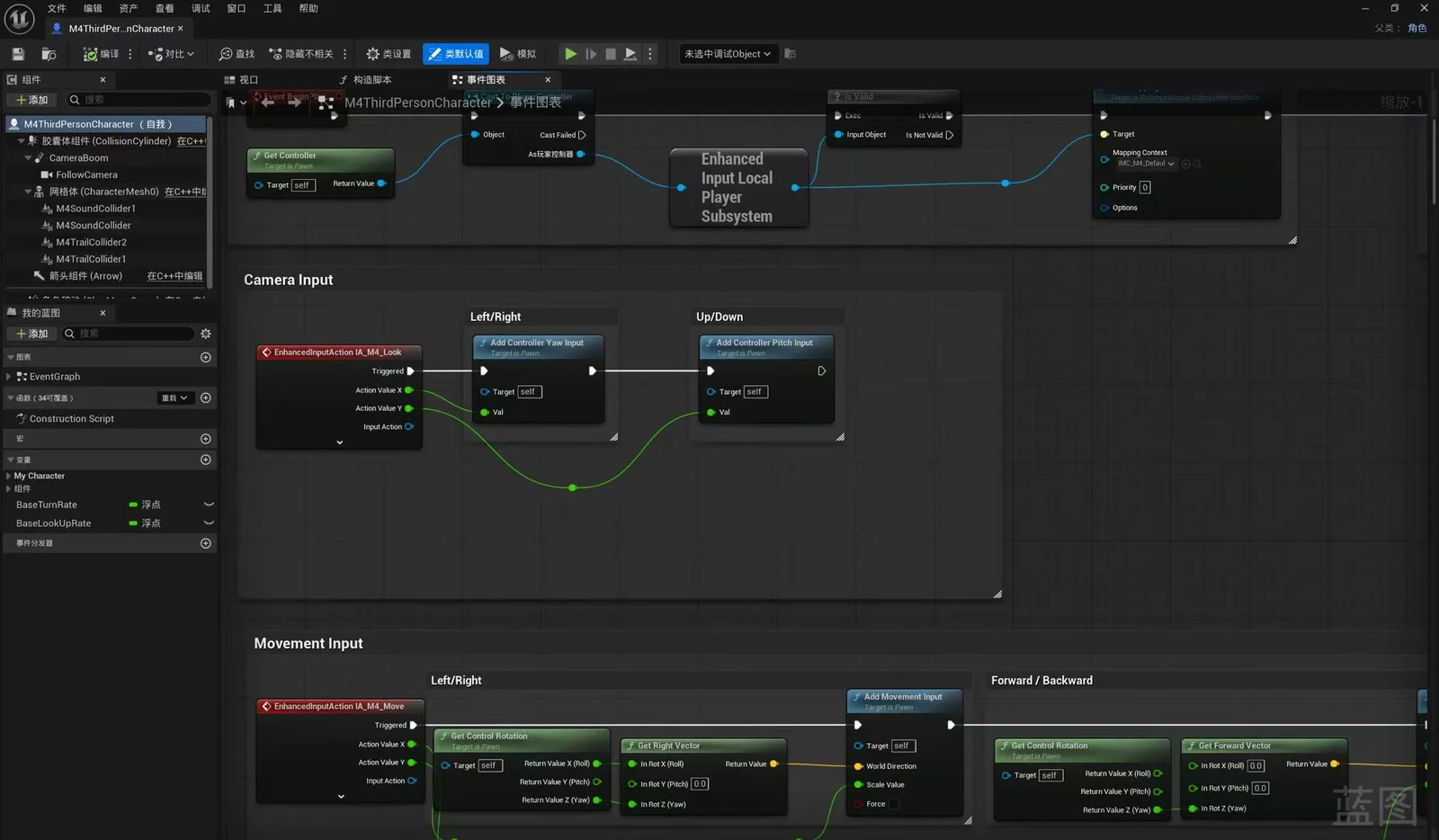
Task: Select the BaseTurnRate variable
Action: pyautogui.click(x=47, y=505)
